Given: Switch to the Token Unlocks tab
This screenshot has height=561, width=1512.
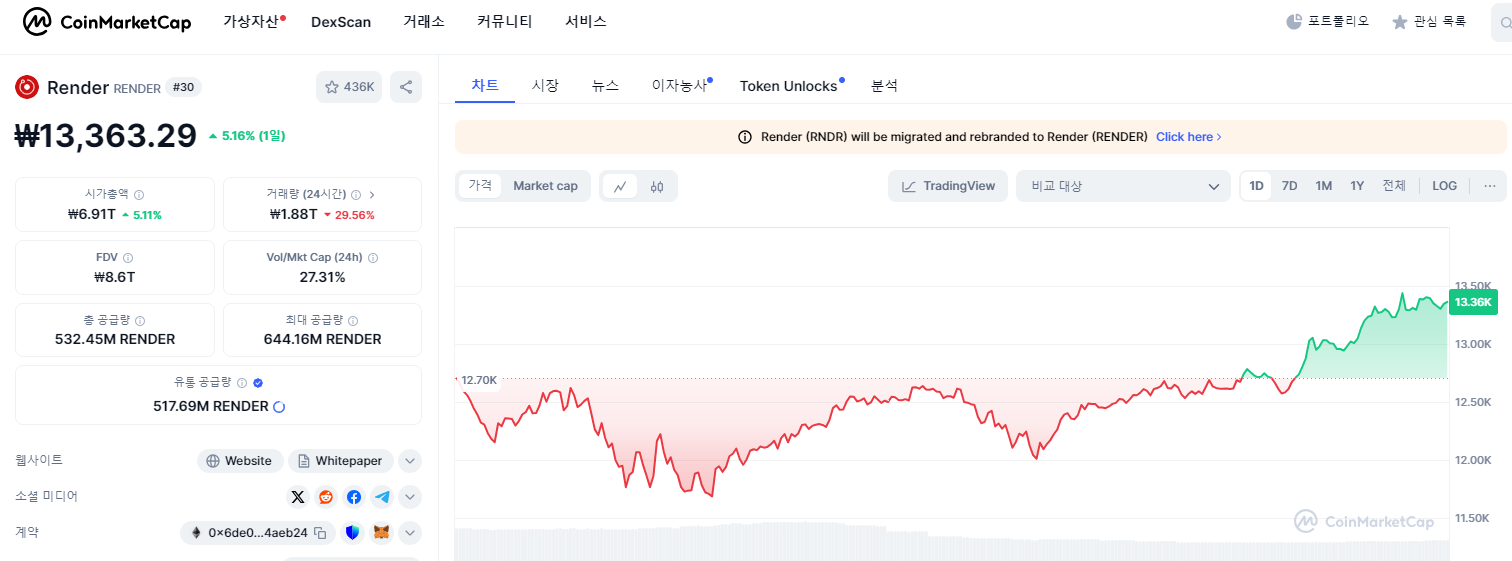Looking at the screenshot, I should tap(789, 86).
